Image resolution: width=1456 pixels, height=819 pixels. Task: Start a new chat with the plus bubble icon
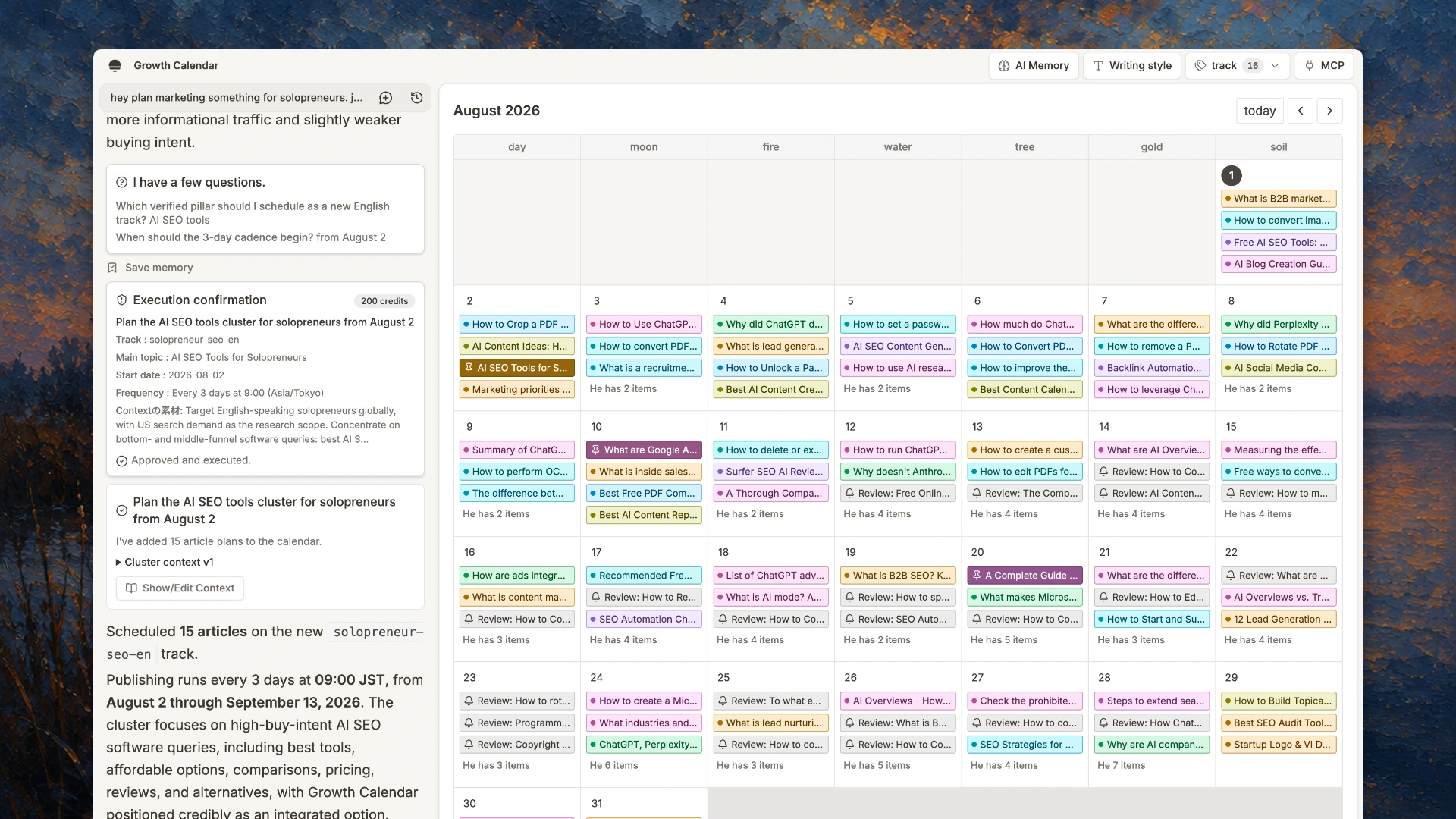[x=386, y=98]
